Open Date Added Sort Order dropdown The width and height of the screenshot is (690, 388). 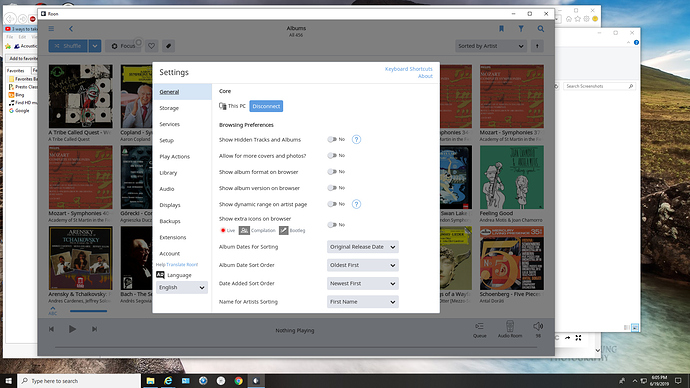[363, 284]
